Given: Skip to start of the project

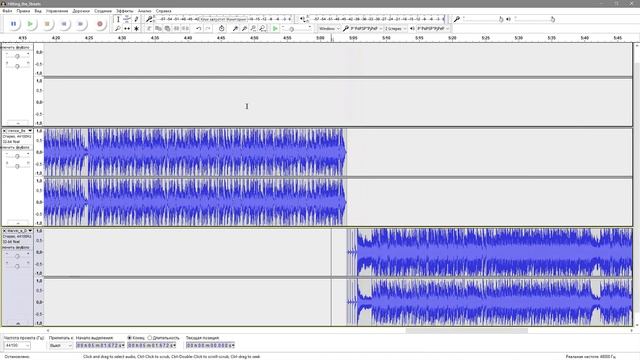Looking at the screenshot, I should point(64,24).
